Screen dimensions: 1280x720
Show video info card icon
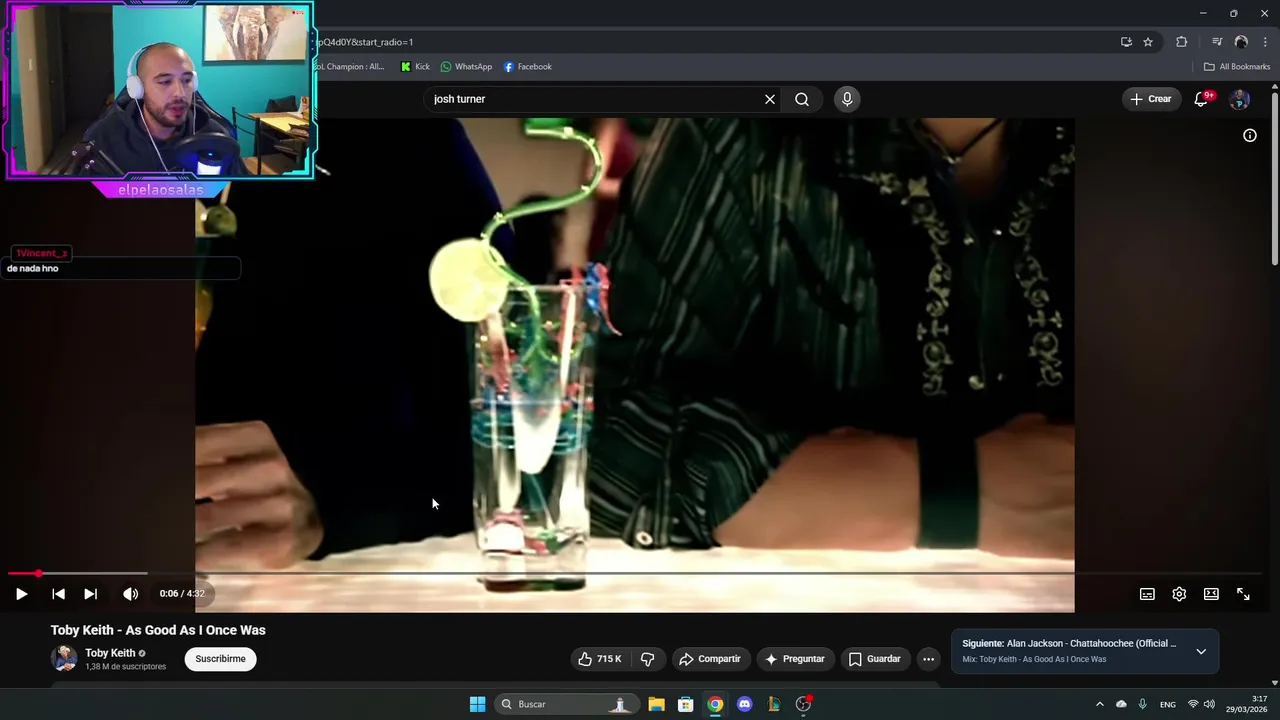click(1250, 135)
